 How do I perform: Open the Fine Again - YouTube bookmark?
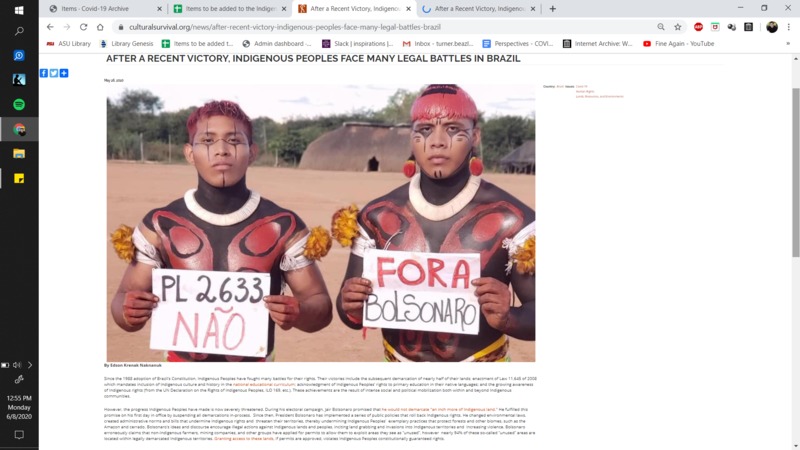679,44
